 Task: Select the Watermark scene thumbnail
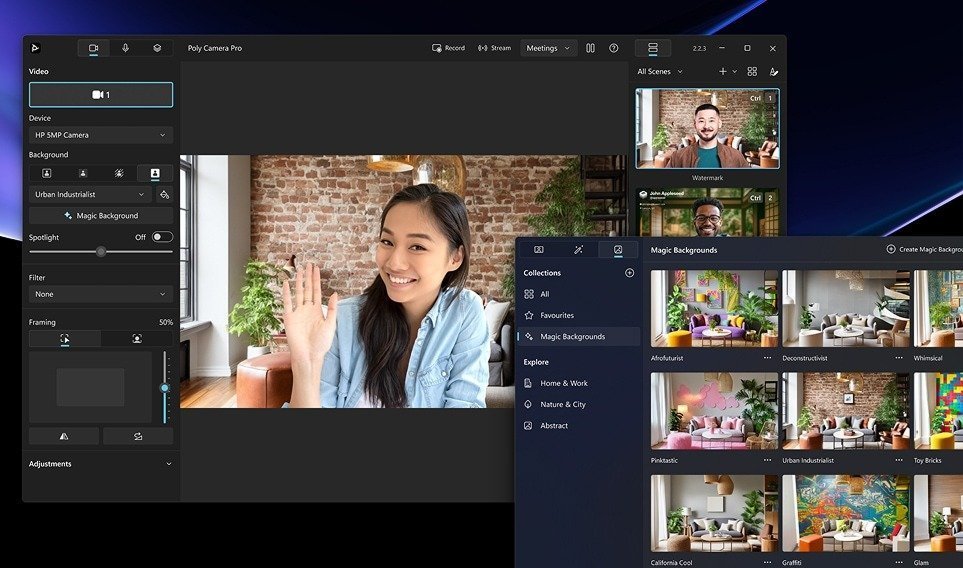tap(708, 128)
